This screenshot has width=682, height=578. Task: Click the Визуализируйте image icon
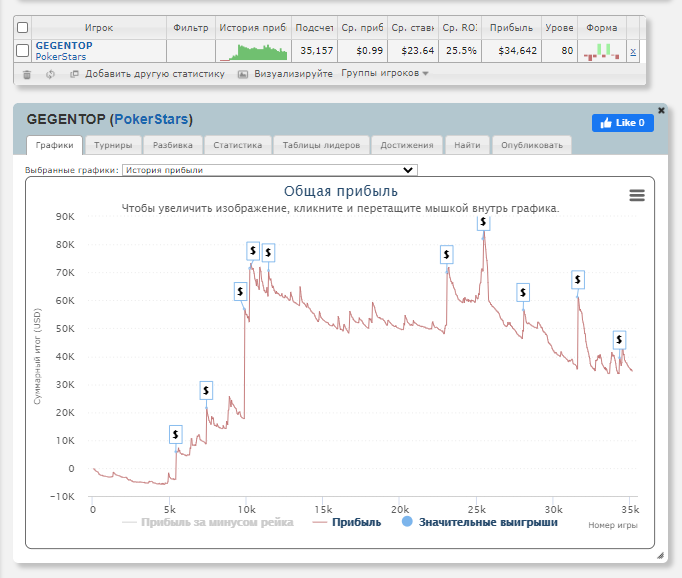pos(243,74)
